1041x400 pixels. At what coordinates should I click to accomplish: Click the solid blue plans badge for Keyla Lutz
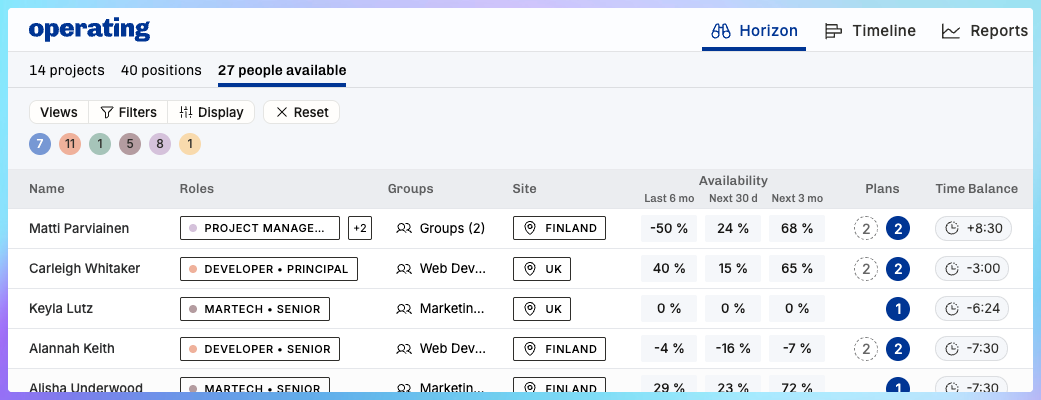(898, 309)
